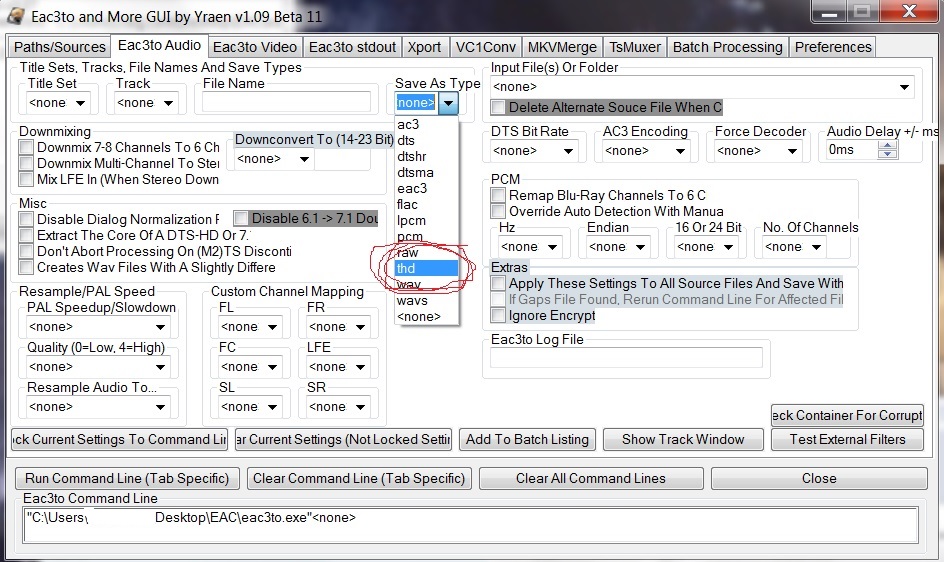944x562 pixels.
Task: Toggle Override Auto Detection checkbox
Action: 498,211
